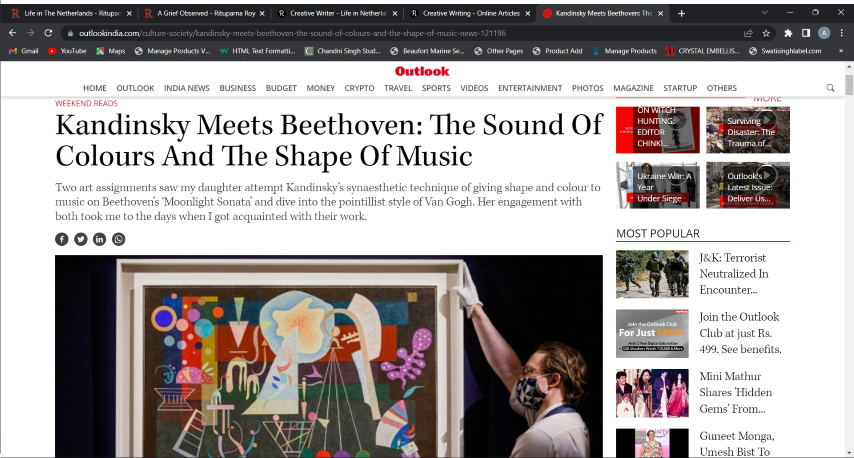Viewport: 854px width, 458px height.
Task: Open the Chrome profile avatar
Action: click(x=824, y=33)
